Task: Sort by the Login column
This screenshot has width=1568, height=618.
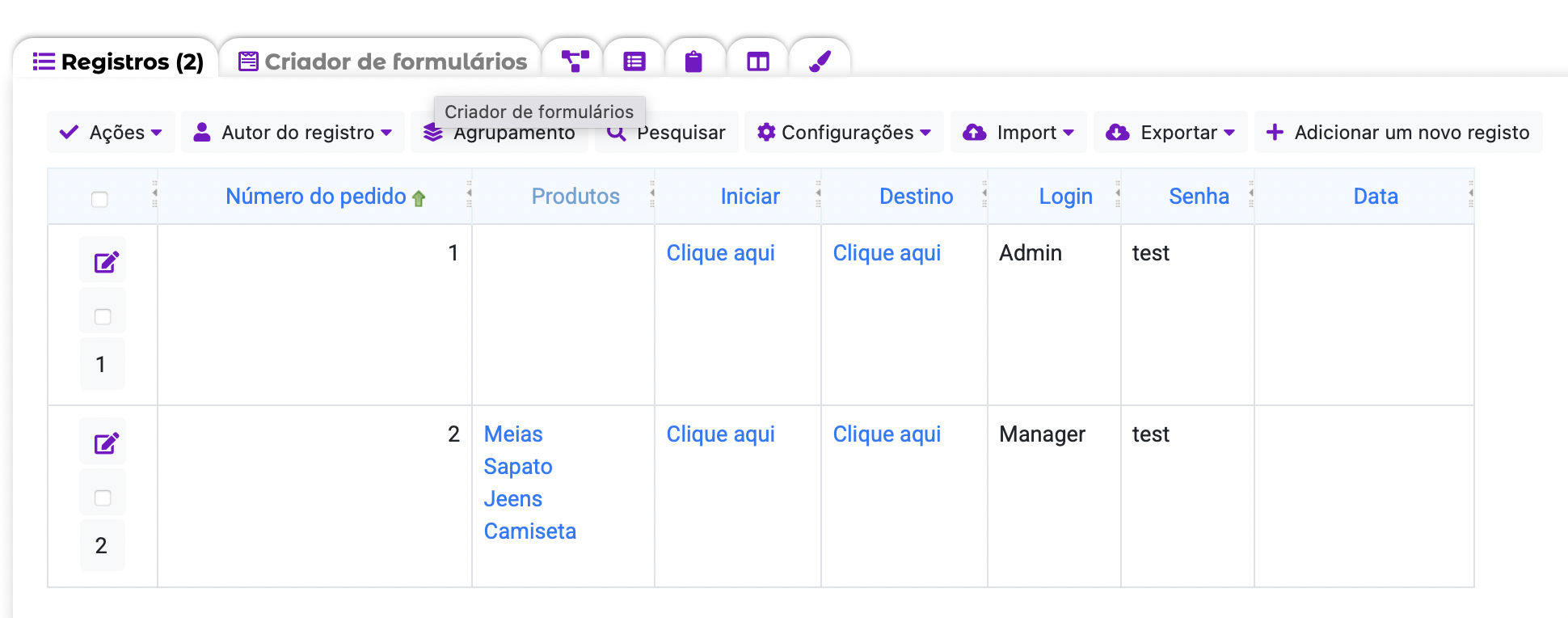Action: pos(1065,197)
